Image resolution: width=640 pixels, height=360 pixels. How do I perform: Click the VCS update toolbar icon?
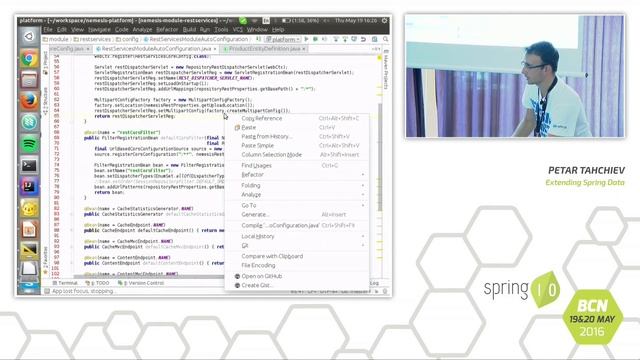pyautogui.click(x=336, y=39)
